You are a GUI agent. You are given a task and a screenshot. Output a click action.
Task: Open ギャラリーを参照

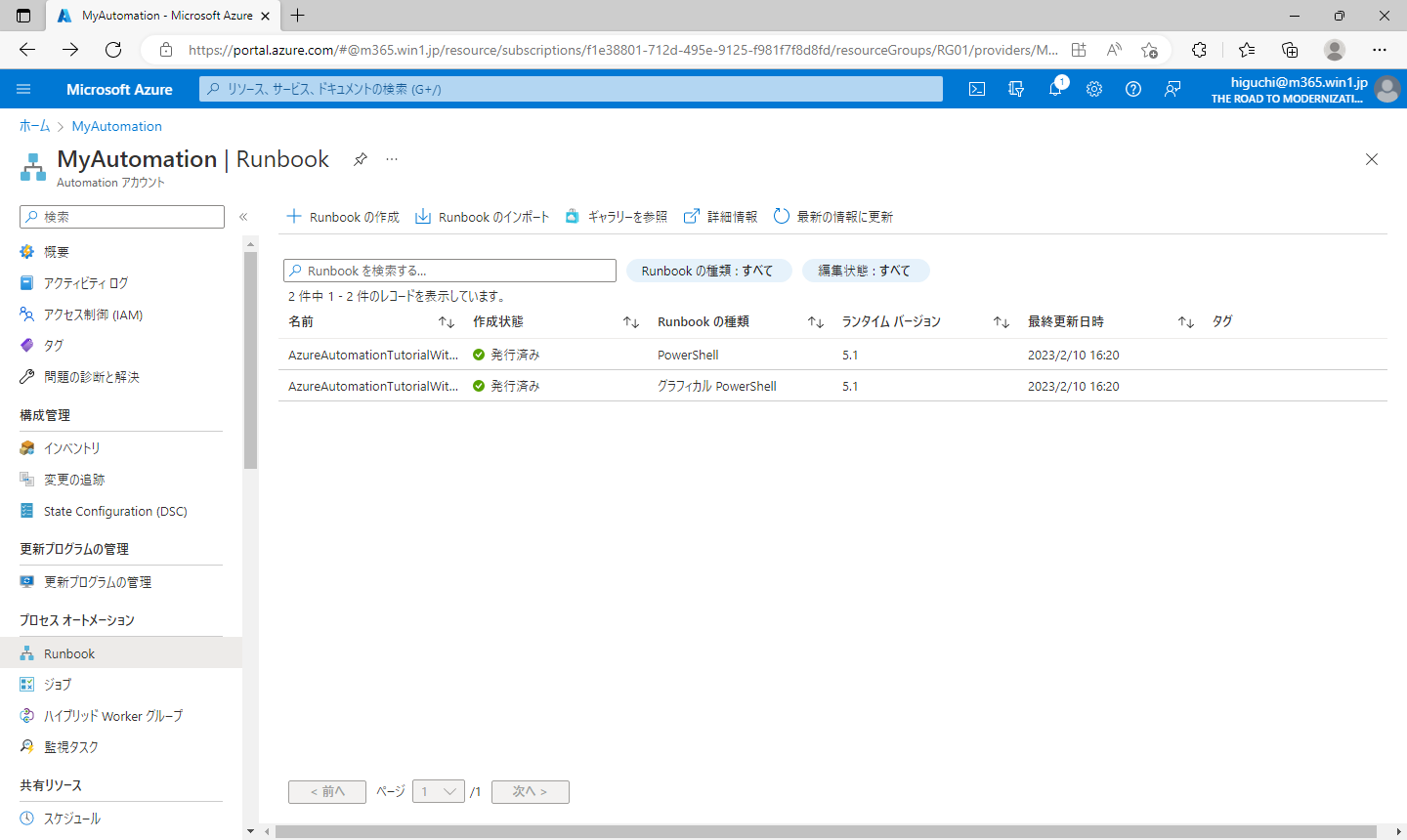coord(617,217)
